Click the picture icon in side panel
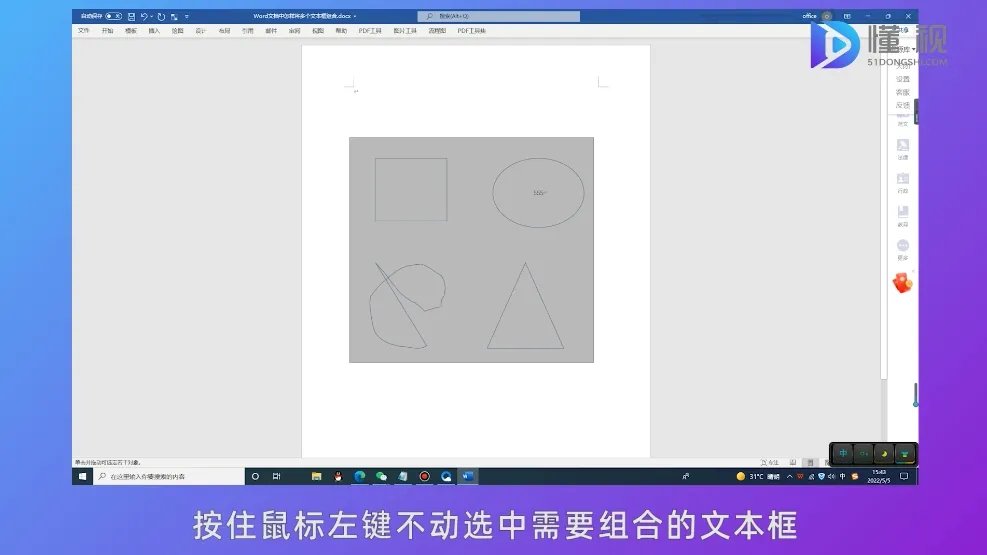The width and height of the screenshot is (987, 555). [903, 145]
